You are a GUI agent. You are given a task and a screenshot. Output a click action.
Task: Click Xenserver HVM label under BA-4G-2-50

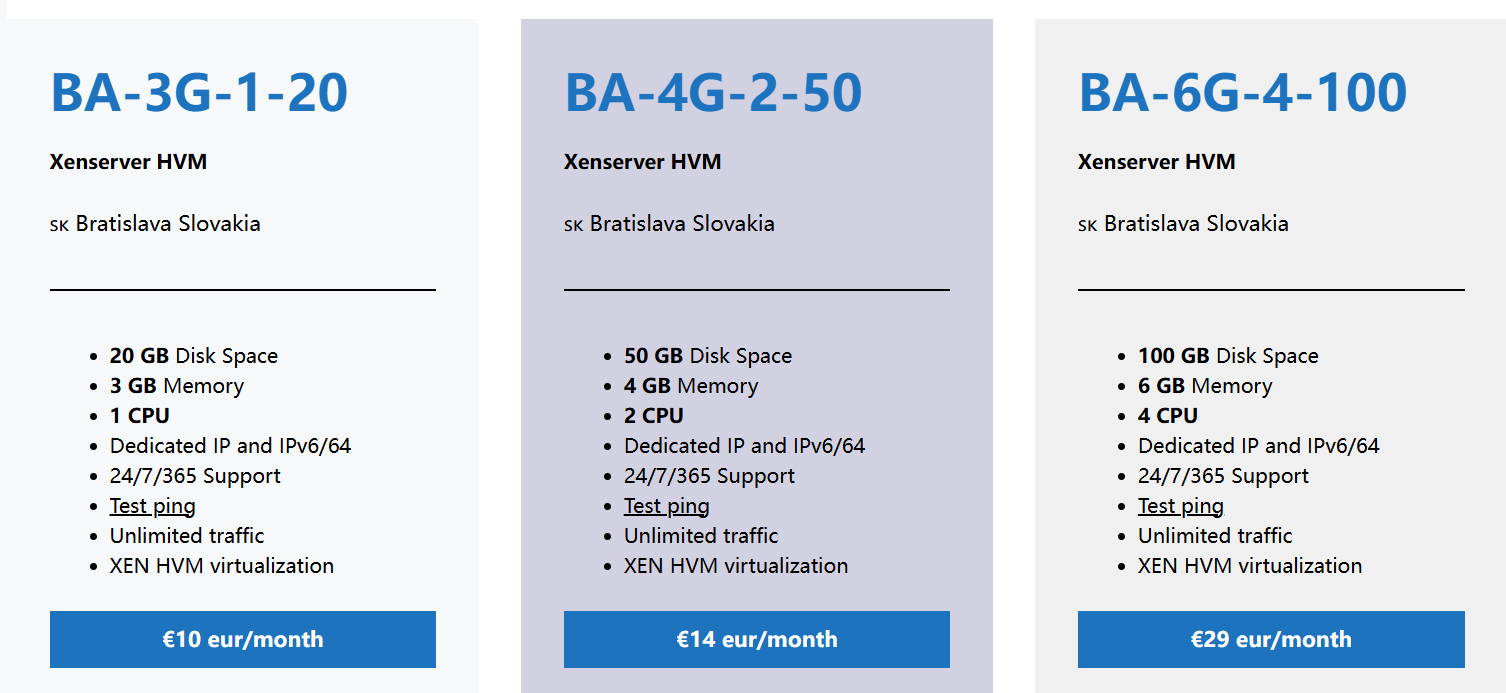tap(642, 162)
